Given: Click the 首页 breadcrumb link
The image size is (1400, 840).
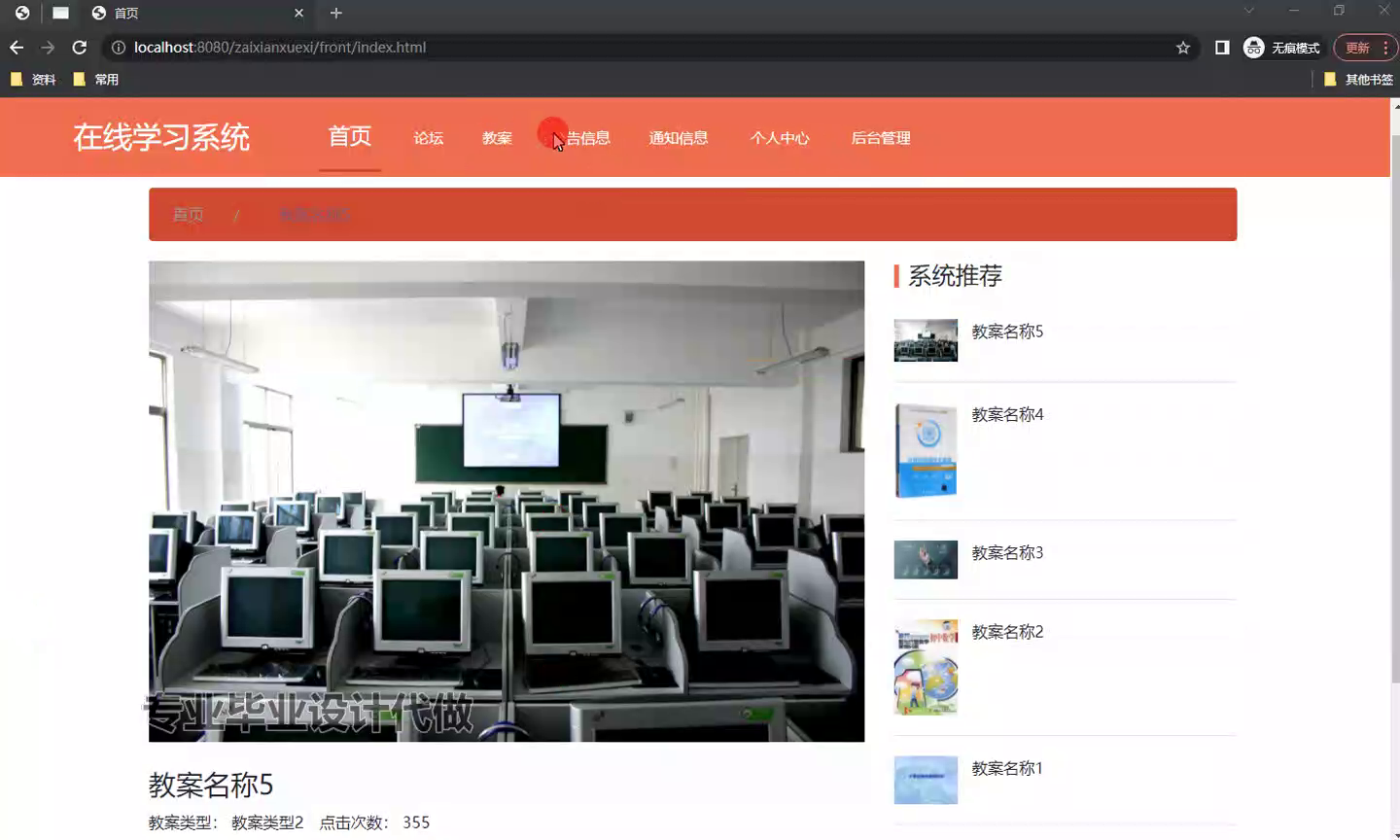Looking at the screenshot, I should 189,214.
